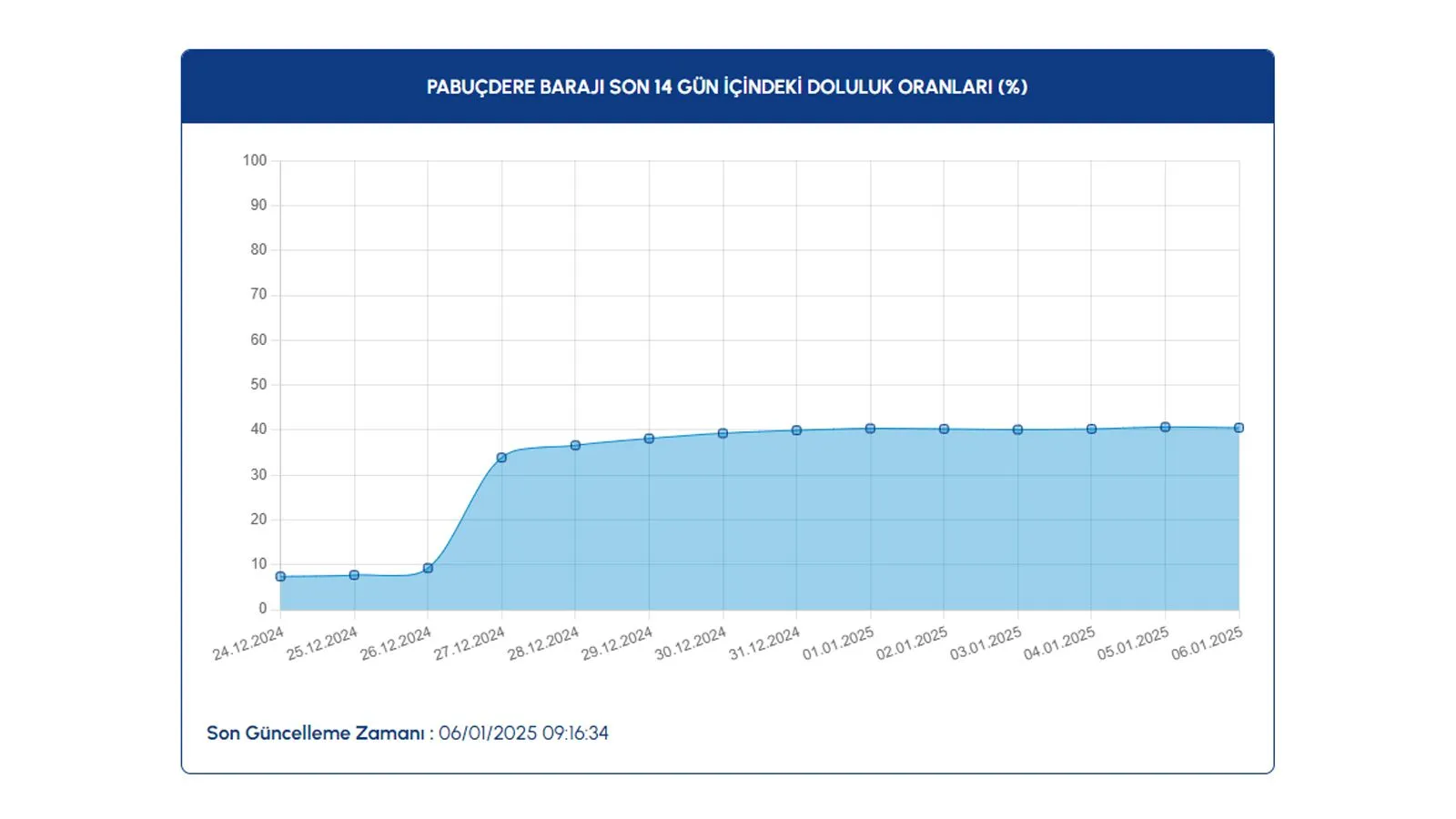Click the 01.01.2025 x-axis date label
Screen dimensions: 1456x819
[x=837, y=644]
